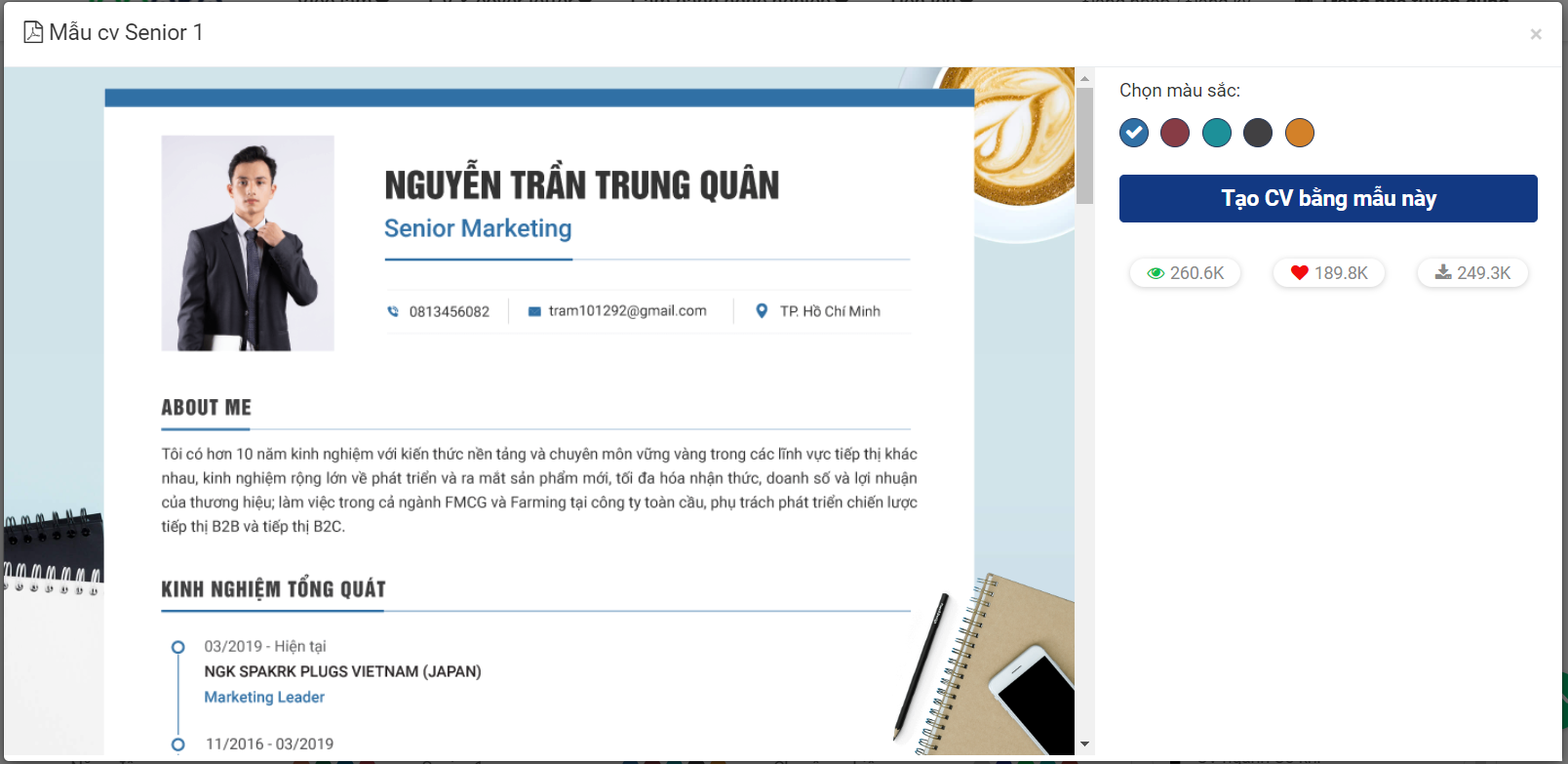Image resolution: width=1568 pixels, height=764 pixels.
Task: Click the '03/2019 - Hiện tại' date
Action: 265,646
